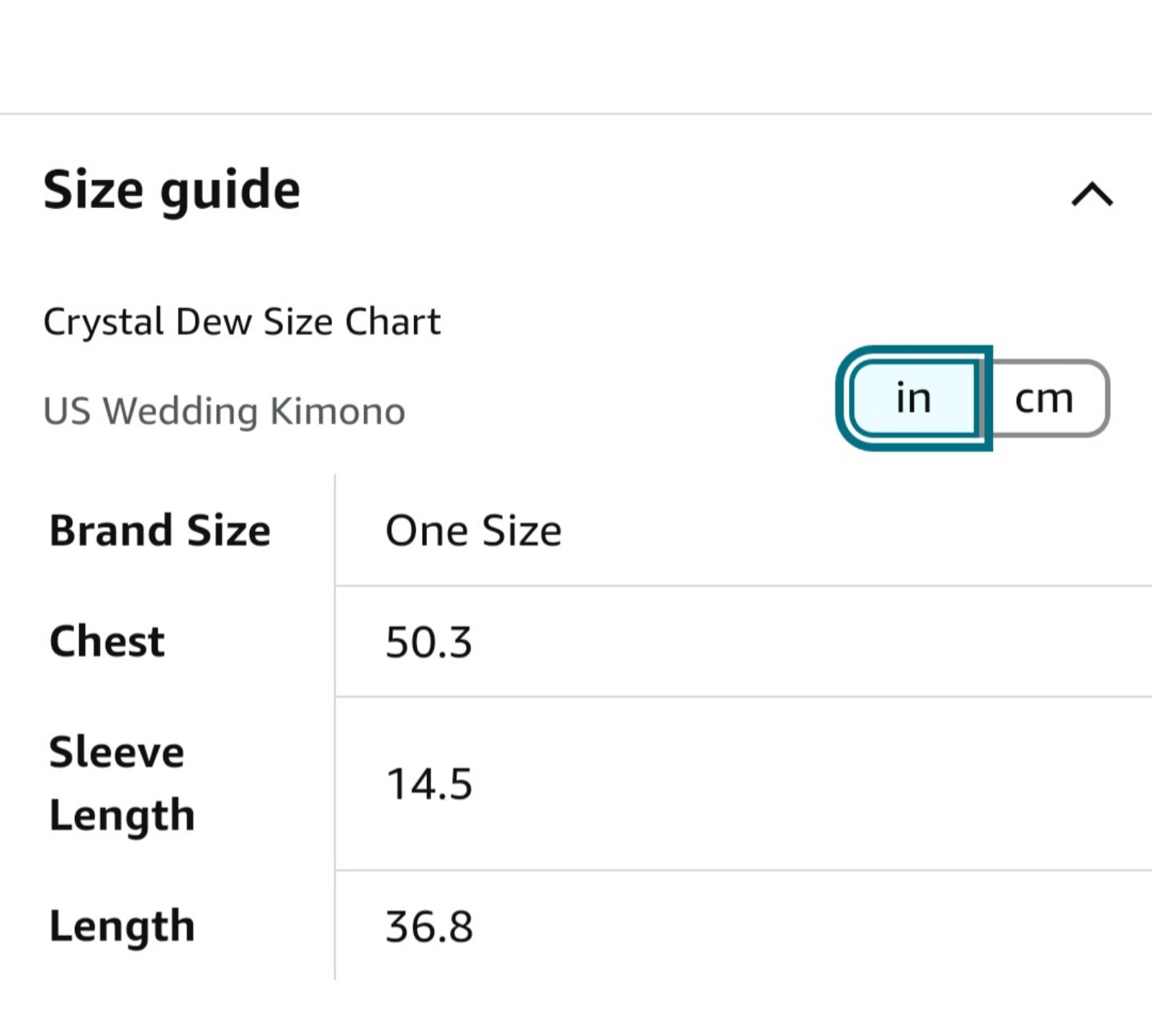This screenshot has width=1152, height=1036.
Task: Select Crystal Dew Size Chart title
Action: [242, 321]
